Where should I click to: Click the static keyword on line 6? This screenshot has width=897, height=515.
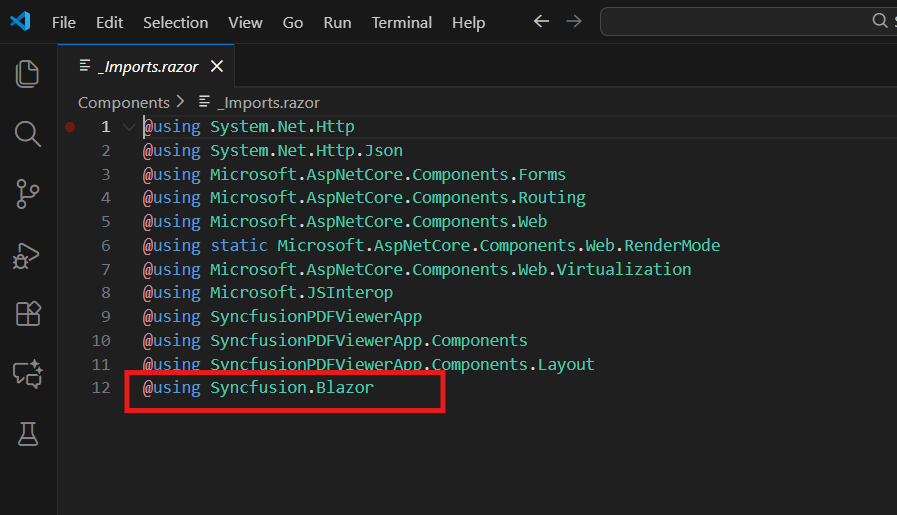coord(239,245)
